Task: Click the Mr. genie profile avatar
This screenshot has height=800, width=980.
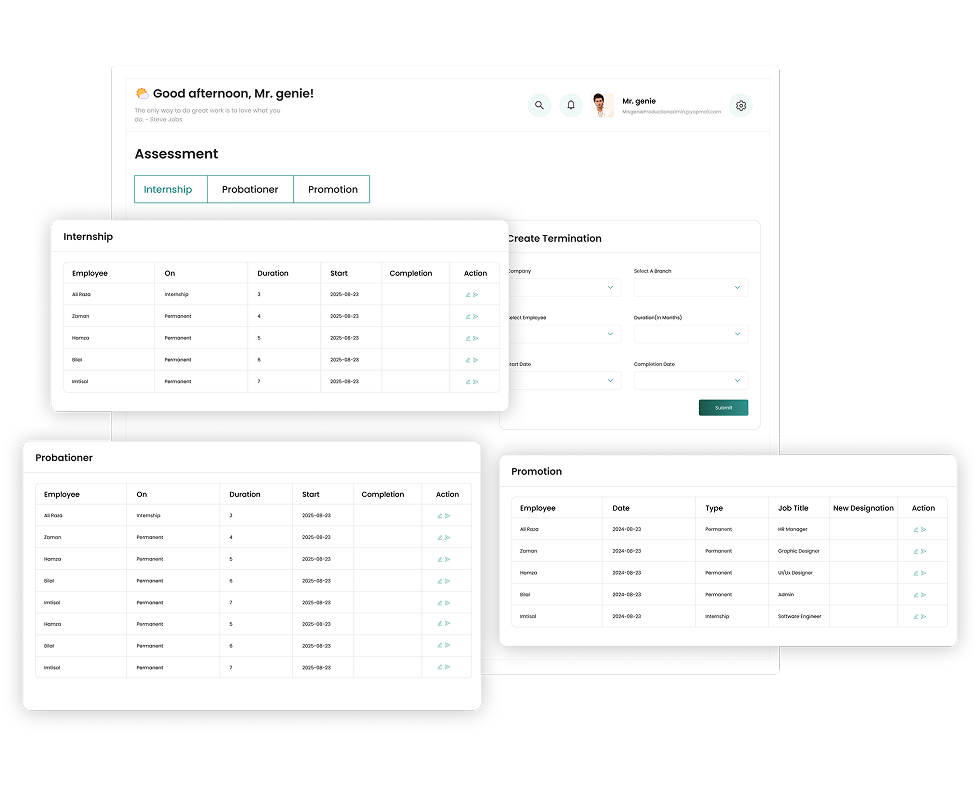Action: [602, 105]
